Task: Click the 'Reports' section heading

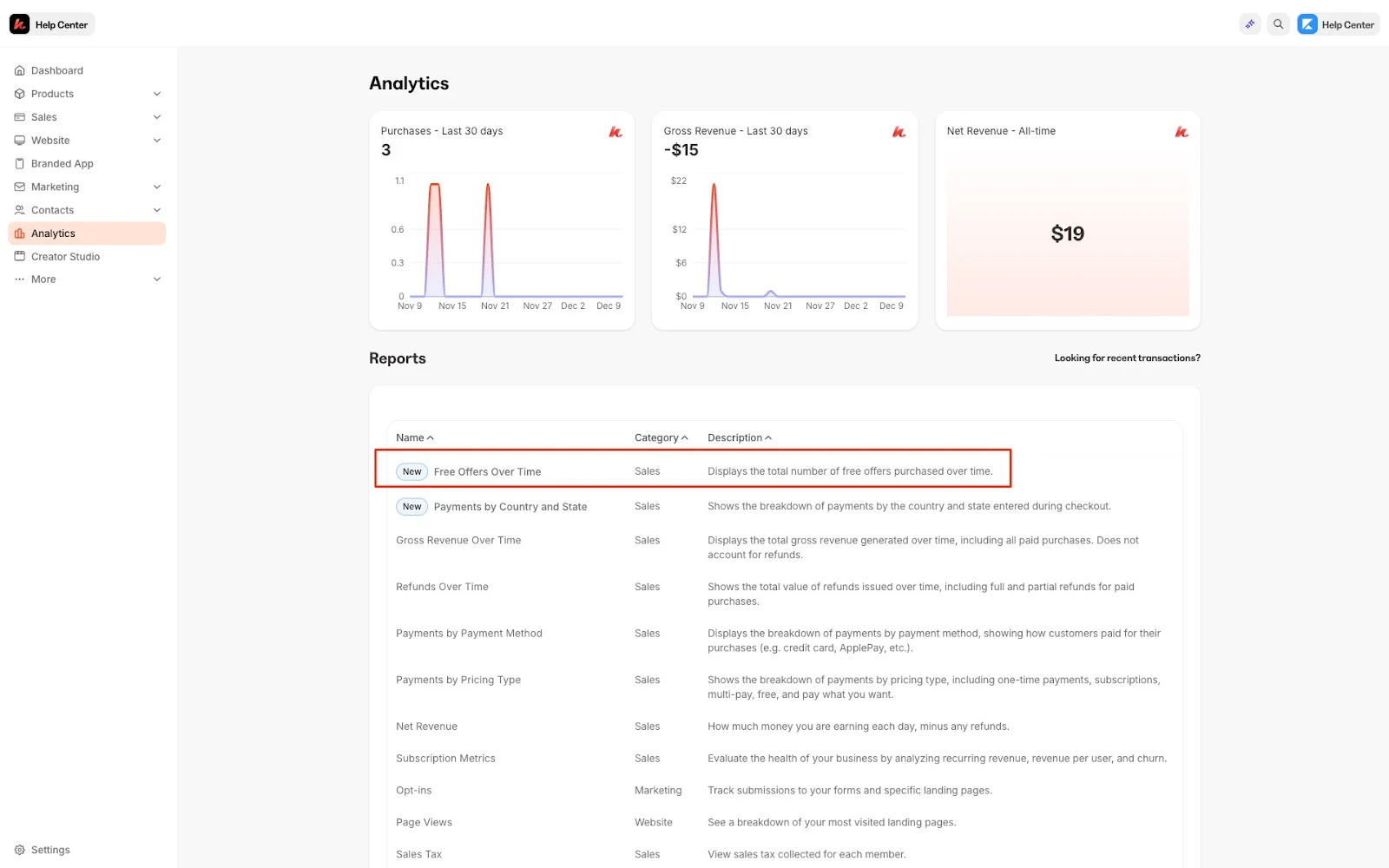Action: point(398,358)
